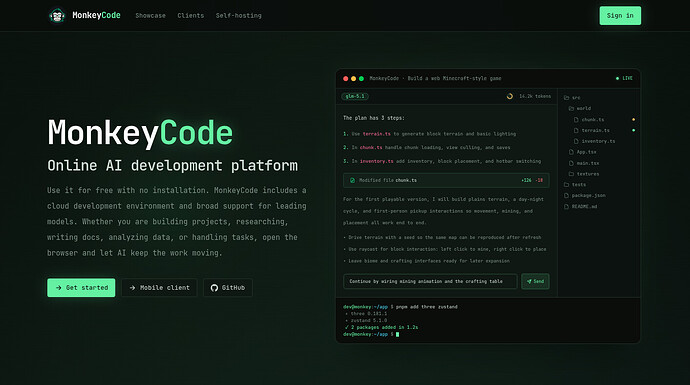The image size is (690, 385).
Task: Click '2 packages added in 1.2s' text
Action: [x=385, y=327]
